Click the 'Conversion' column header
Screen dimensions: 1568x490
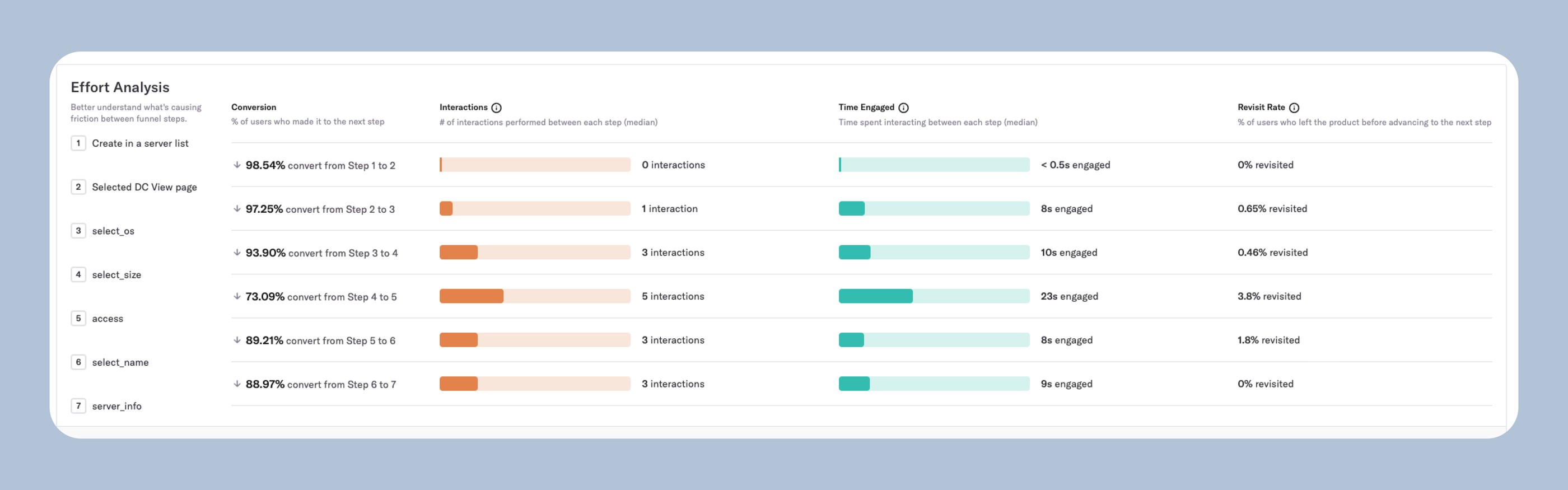[254, 107]
